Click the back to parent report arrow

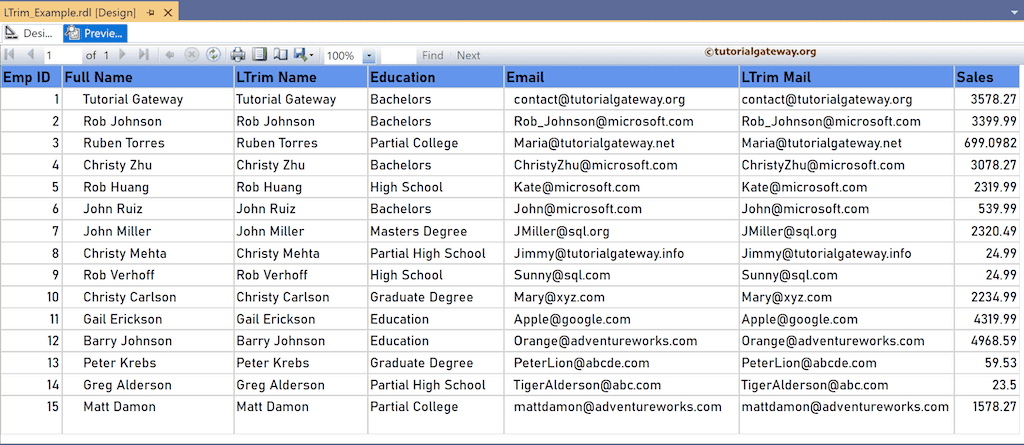click(170, 55)
